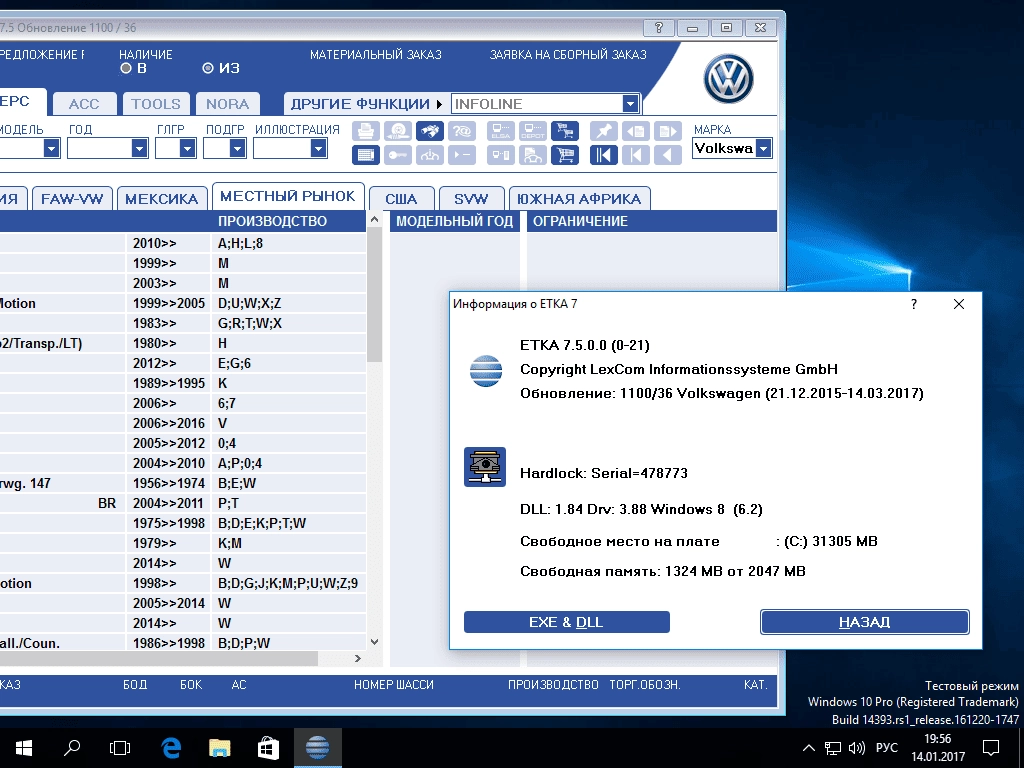Expand the ГОД dropdown
Screen dimensions: 1024x768
coord(139,149)
